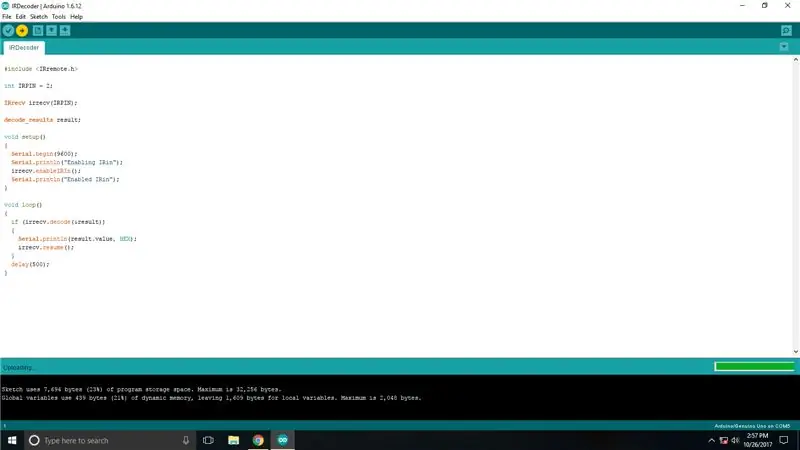Click the 'decode_results result;' line
The height and width of the screenshot is (450, 800).
pos(42,120)
